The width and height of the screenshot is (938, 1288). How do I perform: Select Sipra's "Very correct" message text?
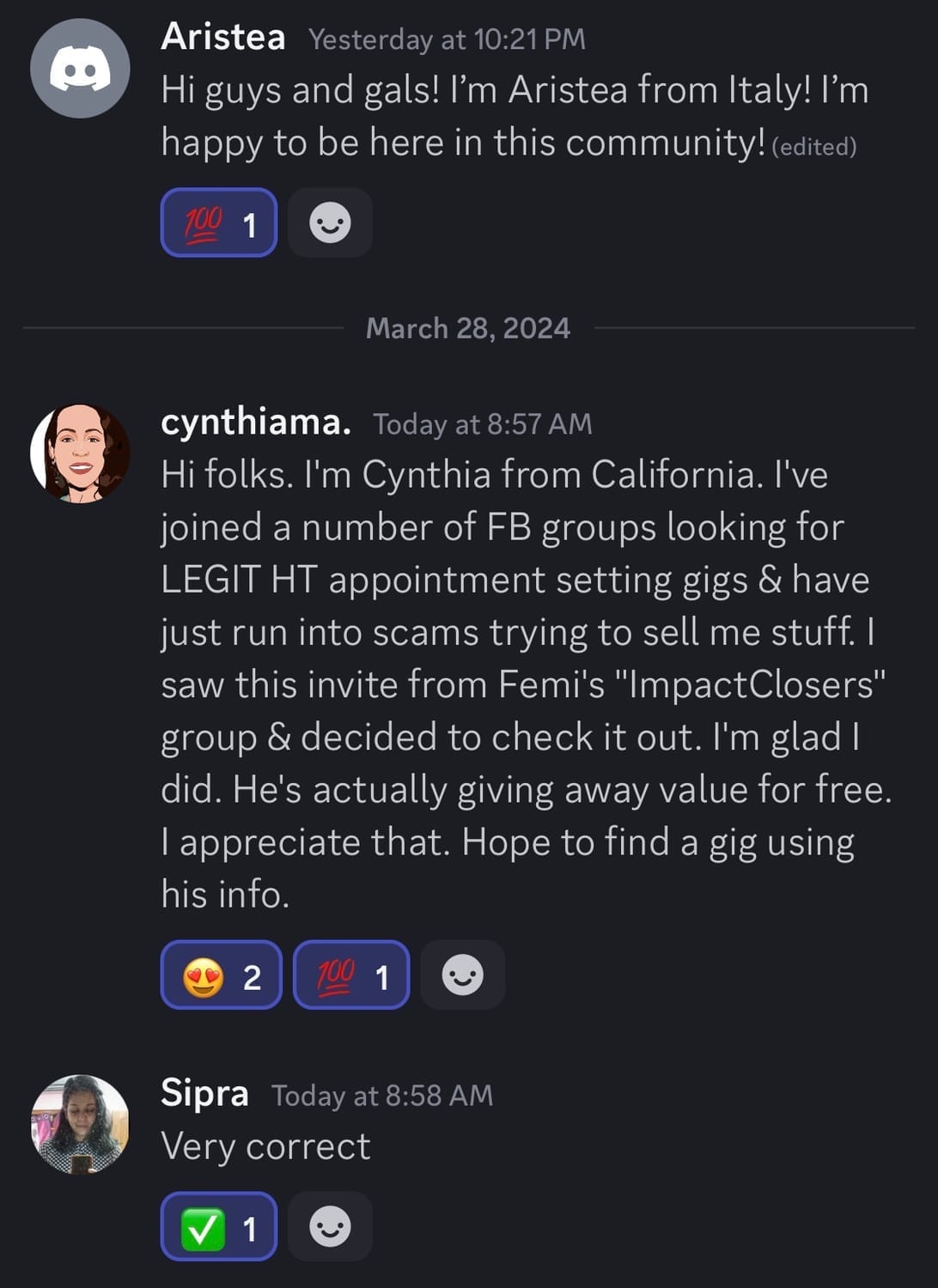(265, 1146)
